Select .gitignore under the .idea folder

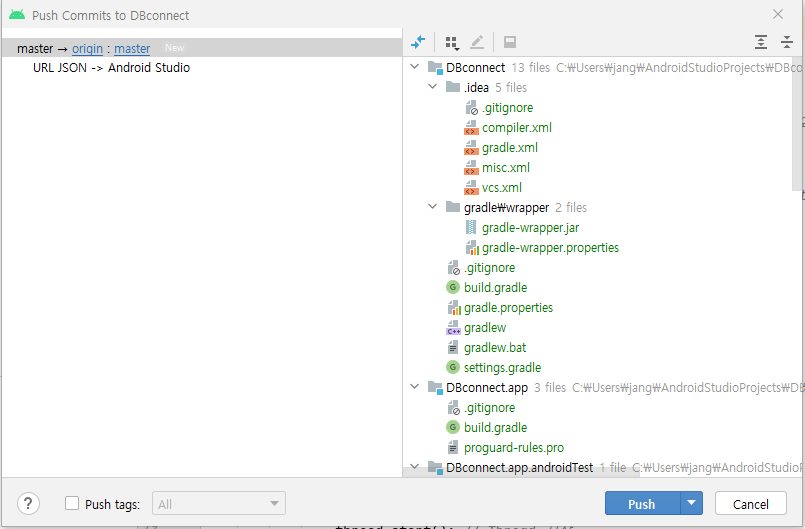[x=507, y=108]
